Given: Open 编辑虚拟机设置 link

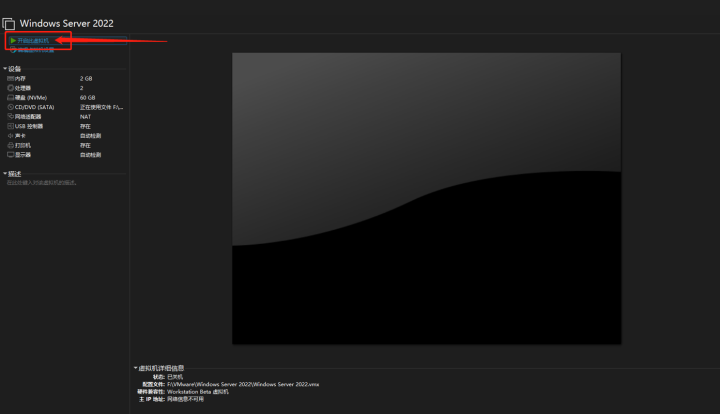Looking at the screenshot, I should [36, 50].
